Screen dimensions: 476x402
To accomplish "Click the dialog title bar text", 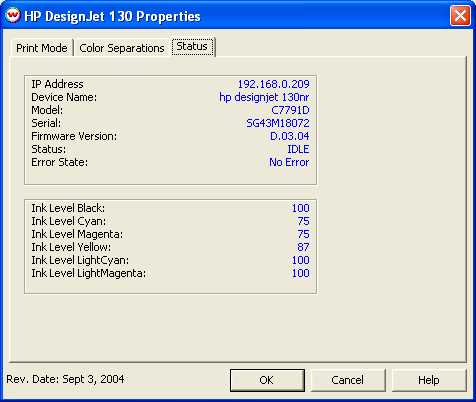I will point(112,16).
